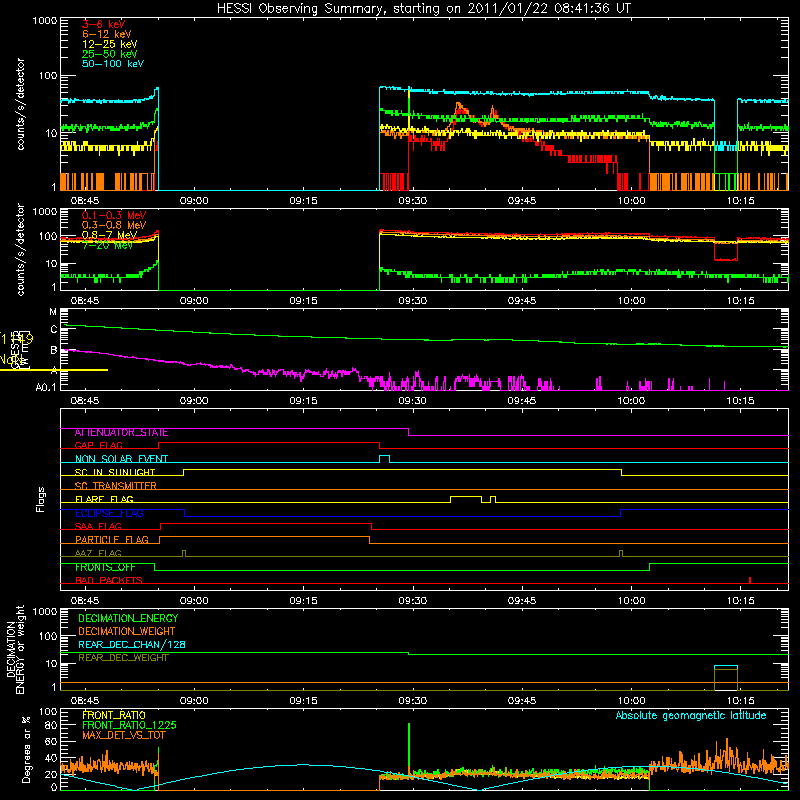
Task: Click the "09:30" tick under the keV panel
Action: click(x=412, y=201)
